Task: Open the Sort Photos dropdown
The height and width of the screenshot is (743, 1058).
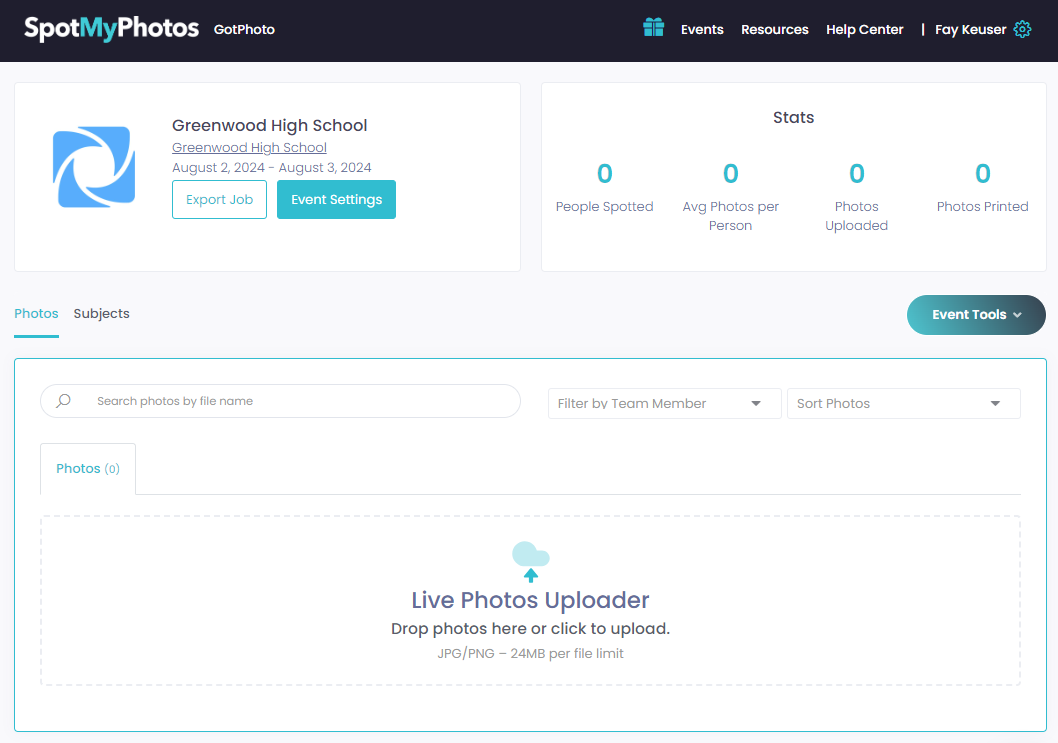Action: 903,404
